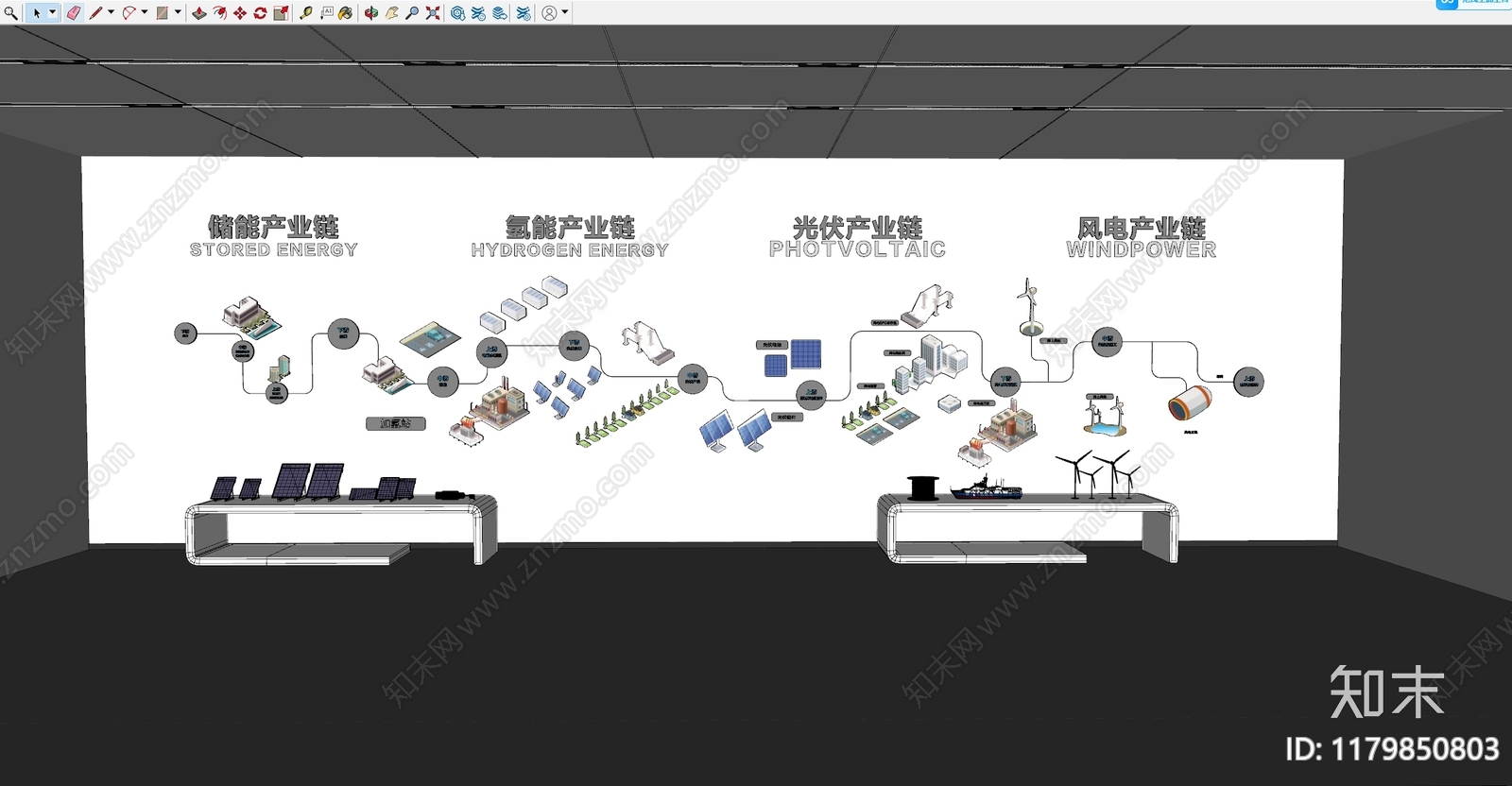The image size is (1512, 786).
Task: Activate the Zoom magnifier tool
Action: tap(412, 13)
